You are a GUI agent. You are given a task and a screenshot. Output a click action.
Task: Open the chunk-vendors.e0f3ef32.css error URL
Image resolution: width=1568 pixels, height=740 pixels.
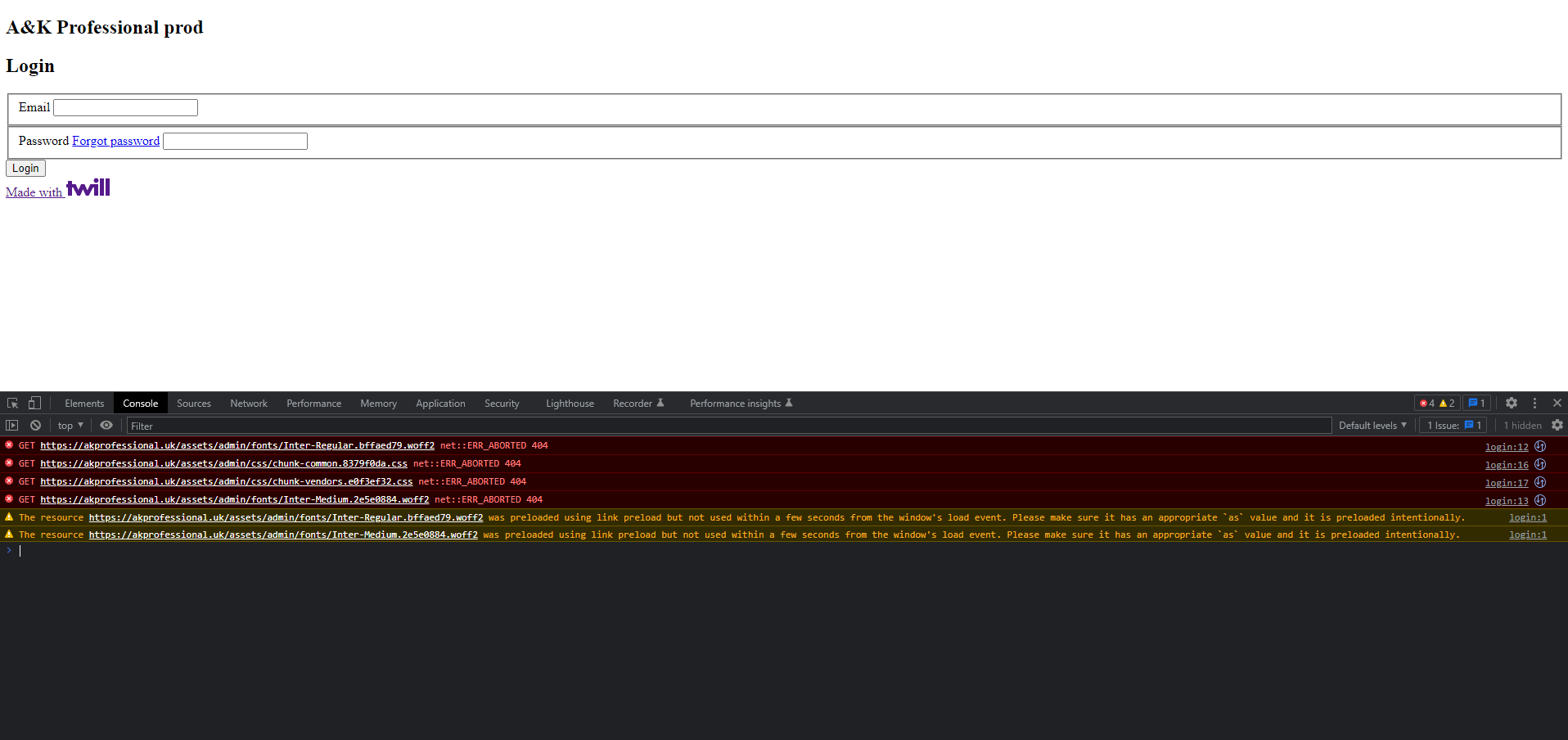[x=227, y=482]
